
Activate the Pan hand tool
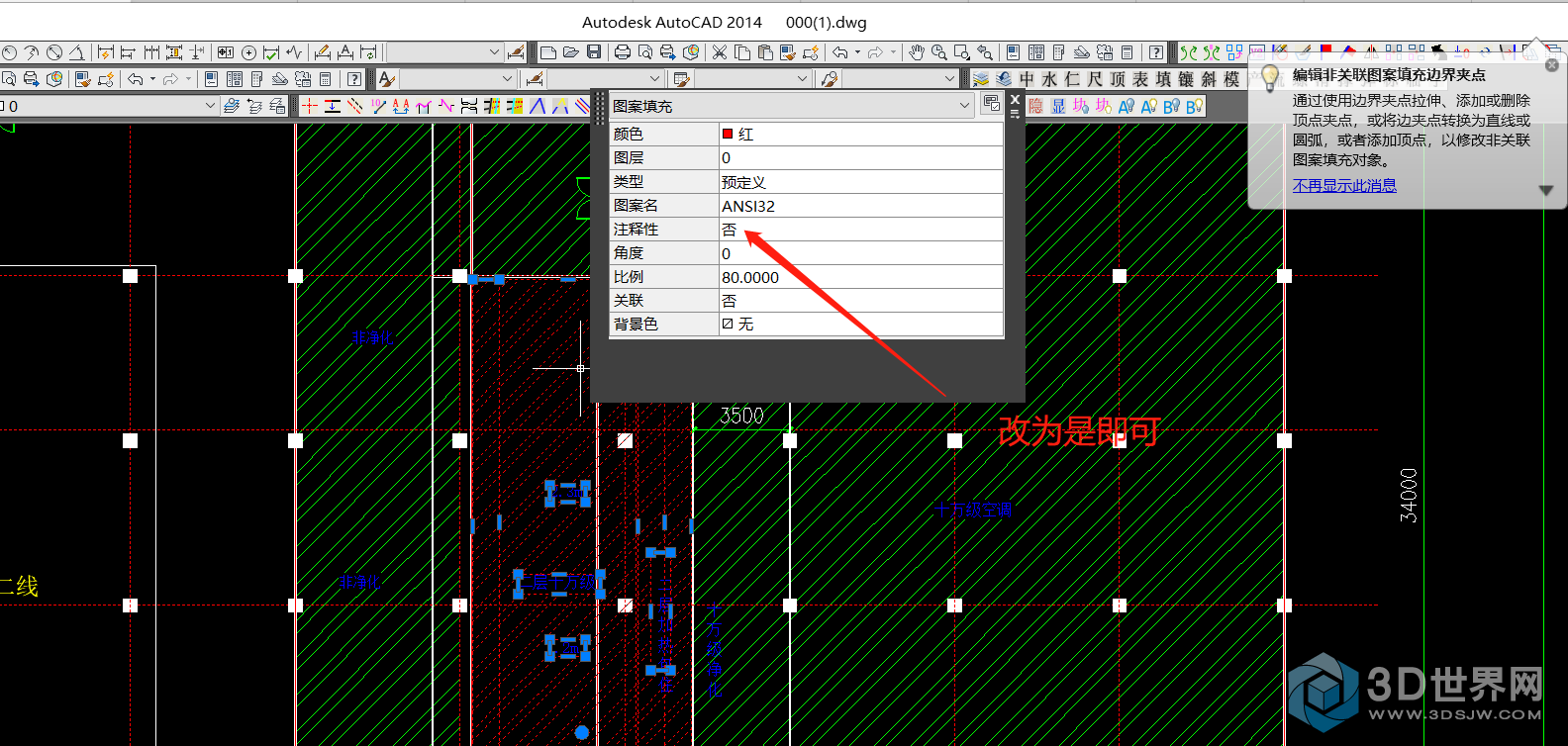point(917,52)
